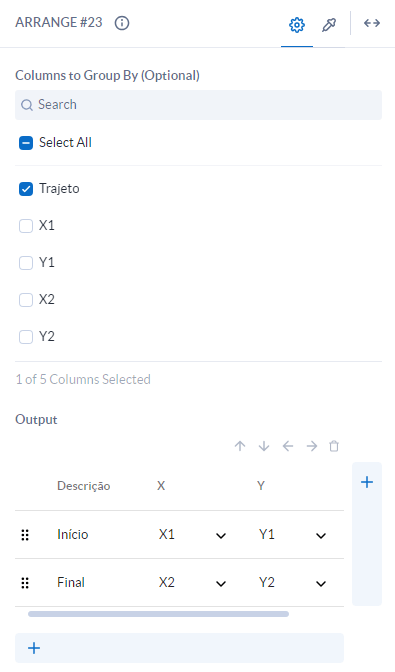Click the move left arrow in Output toolbar
Image resolution: width=395 pixels, height=672 pixels.
[288, 446]
